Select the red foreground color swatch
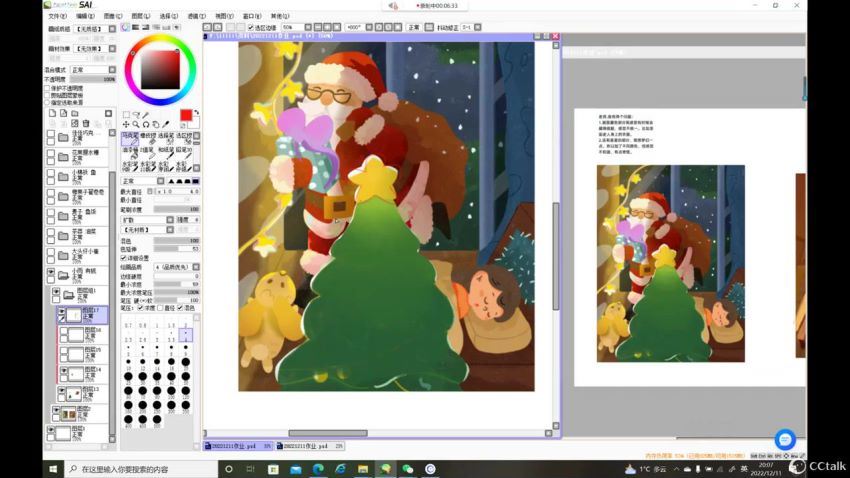Viewport: 850px width, 478px height. point(186,115)
